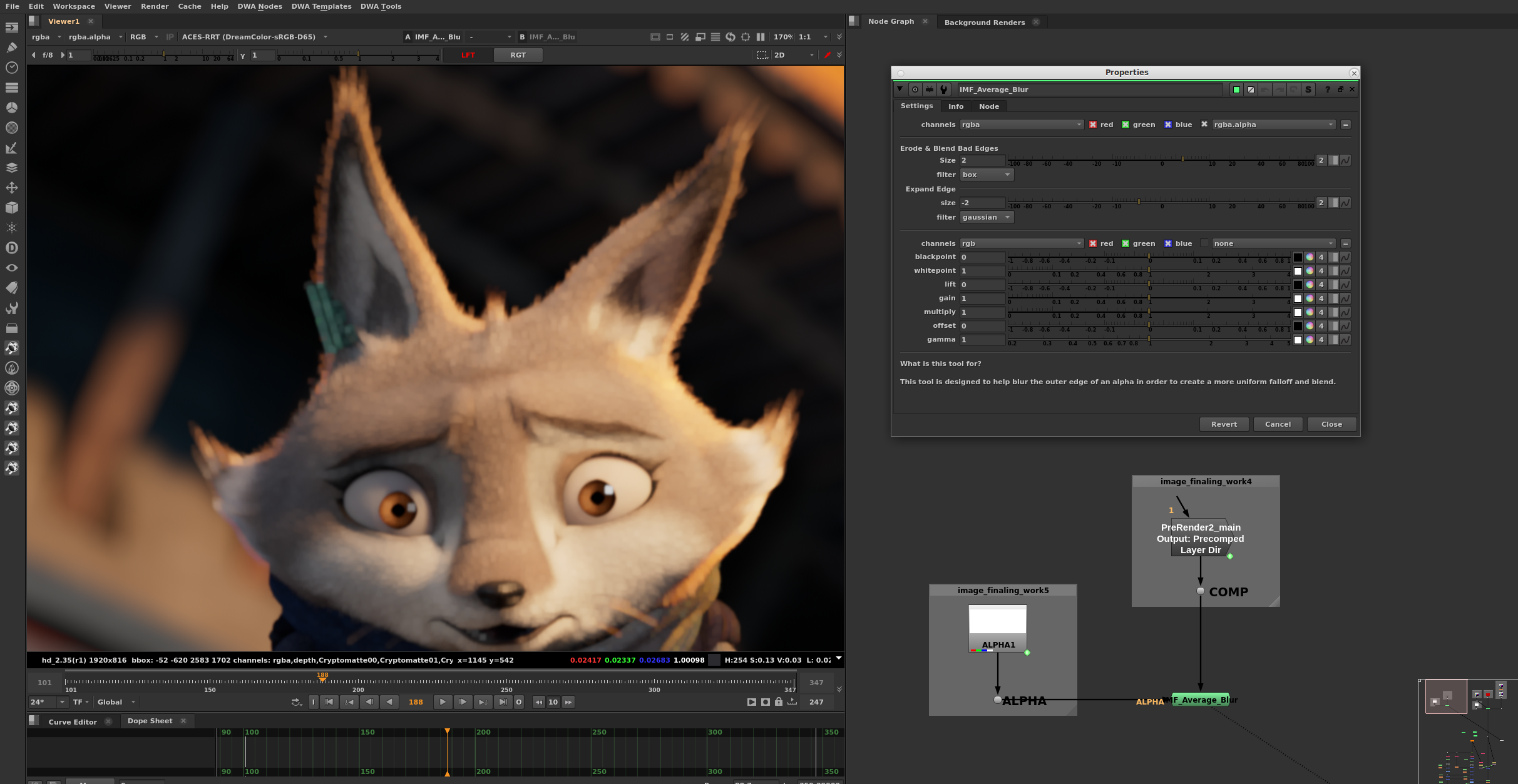The height and width of the screenshot is (784, 1518).
Task: Open the Time nodes clock icon
Action: [11, 68]
